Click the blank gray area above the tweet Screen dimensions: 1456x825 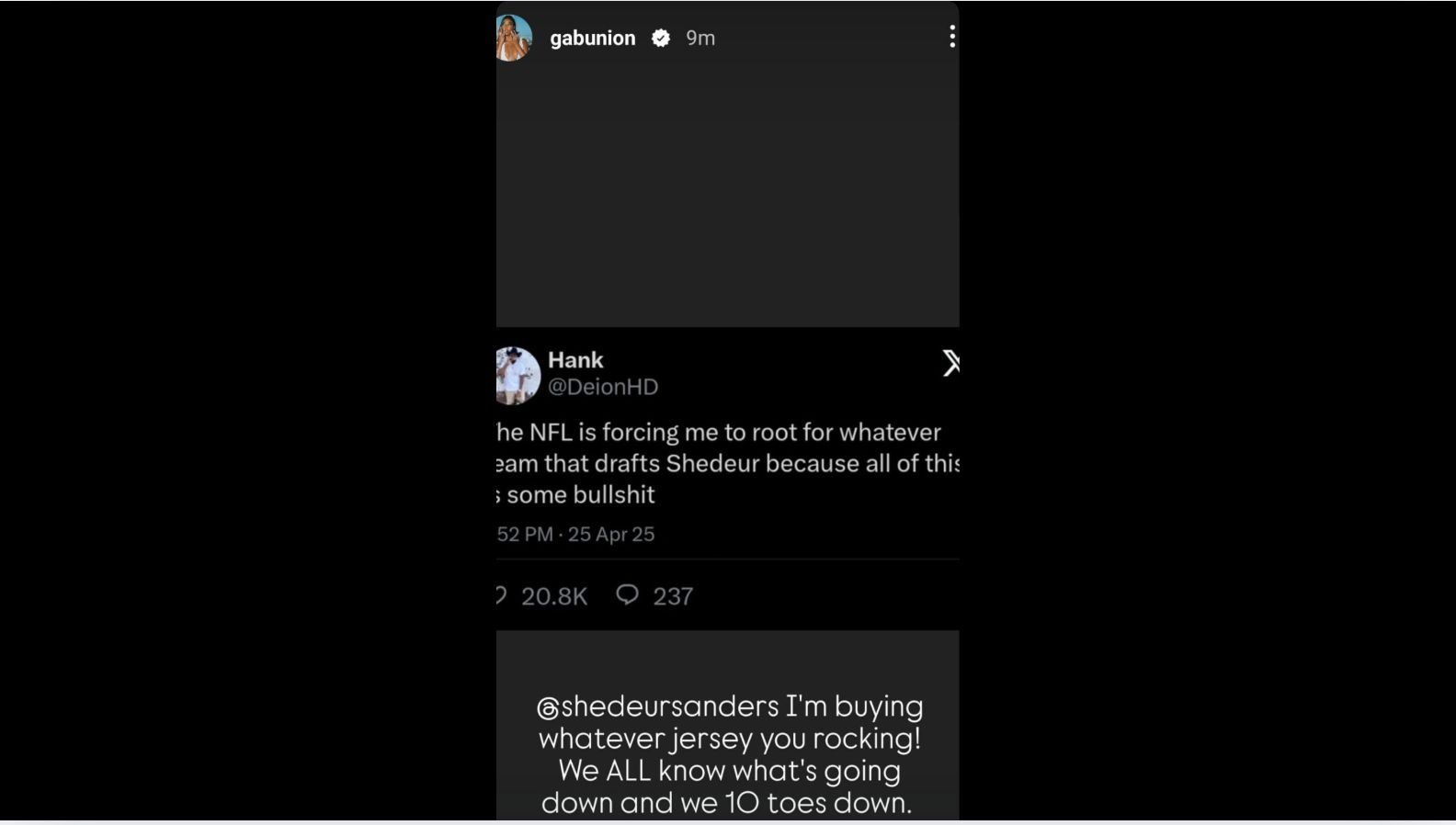(x=727, y=193)
